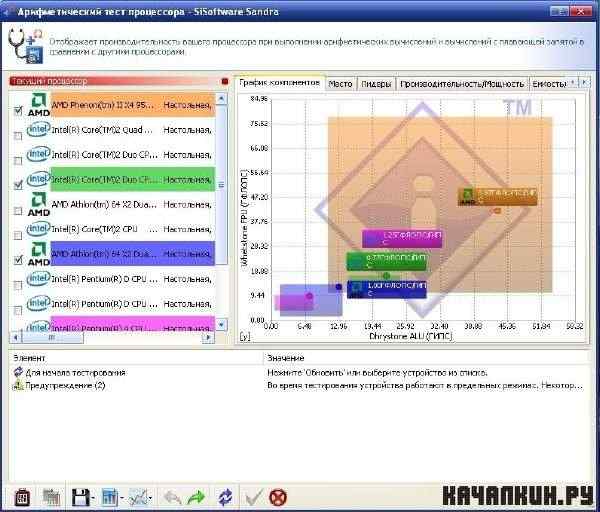
Task: Click the Значение column header
Action: [x=427, y=358]
